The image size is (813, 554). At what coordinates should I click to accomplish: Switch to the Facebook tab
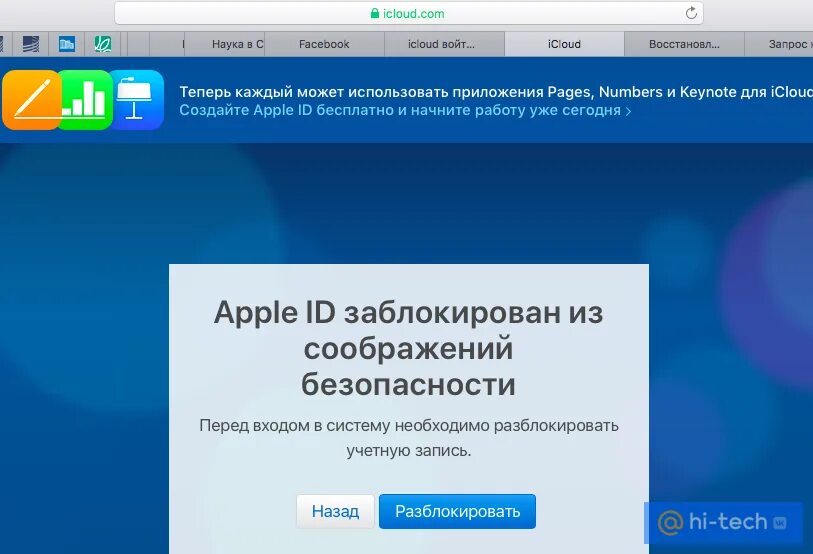[324, 44]
